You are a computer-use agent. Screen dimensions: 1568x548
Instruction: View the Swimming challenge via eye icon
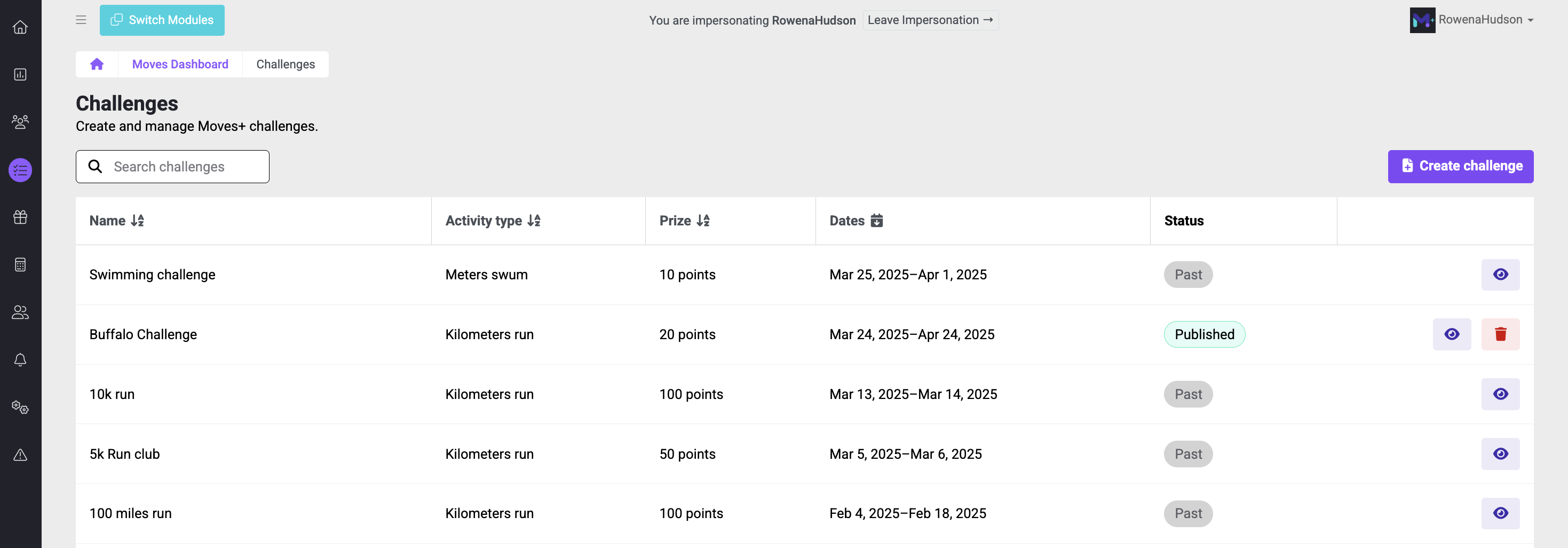tap(1500, 275)
